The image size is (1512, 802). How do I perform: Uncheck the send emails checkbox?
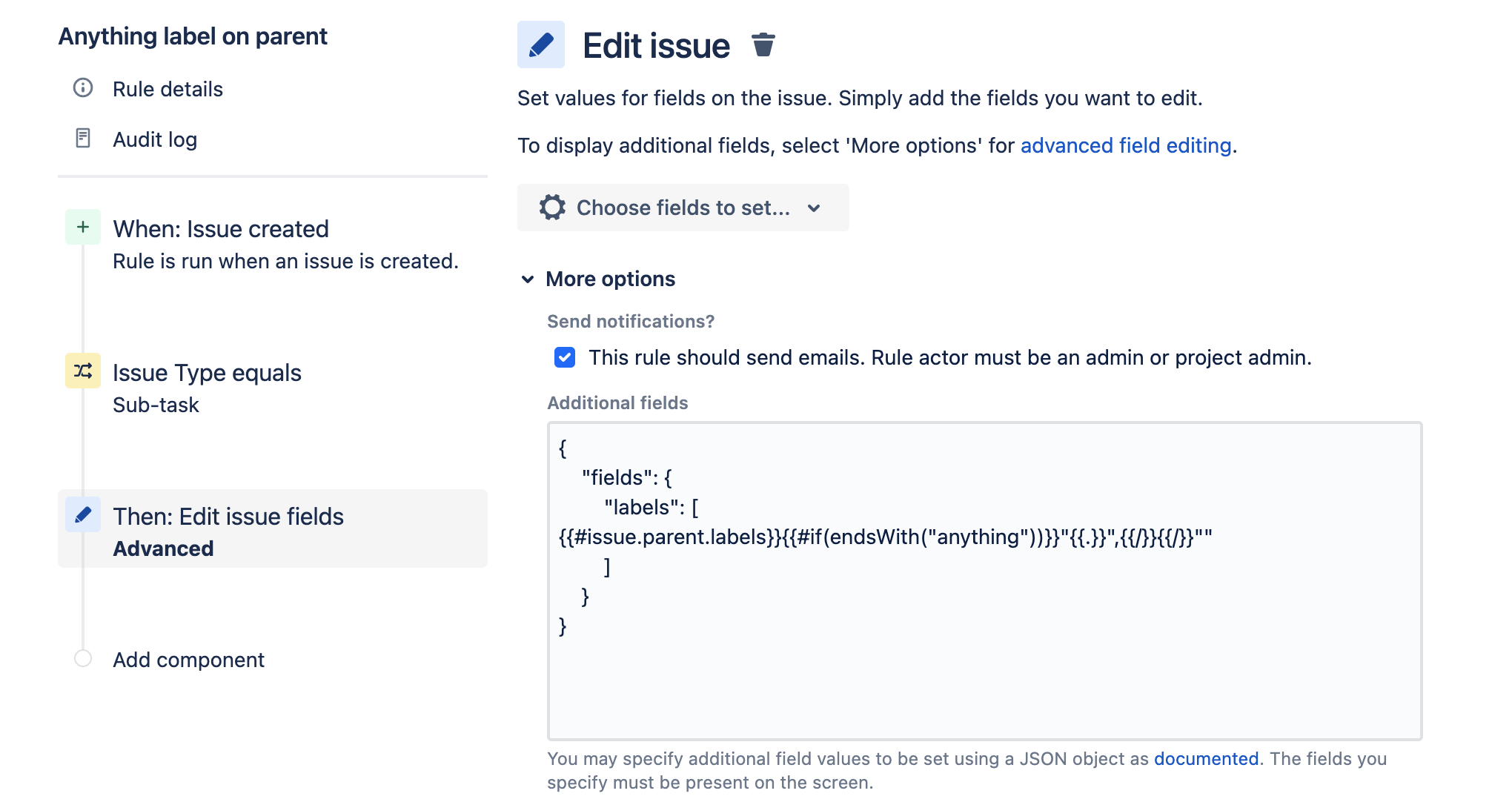pos(565,357)
